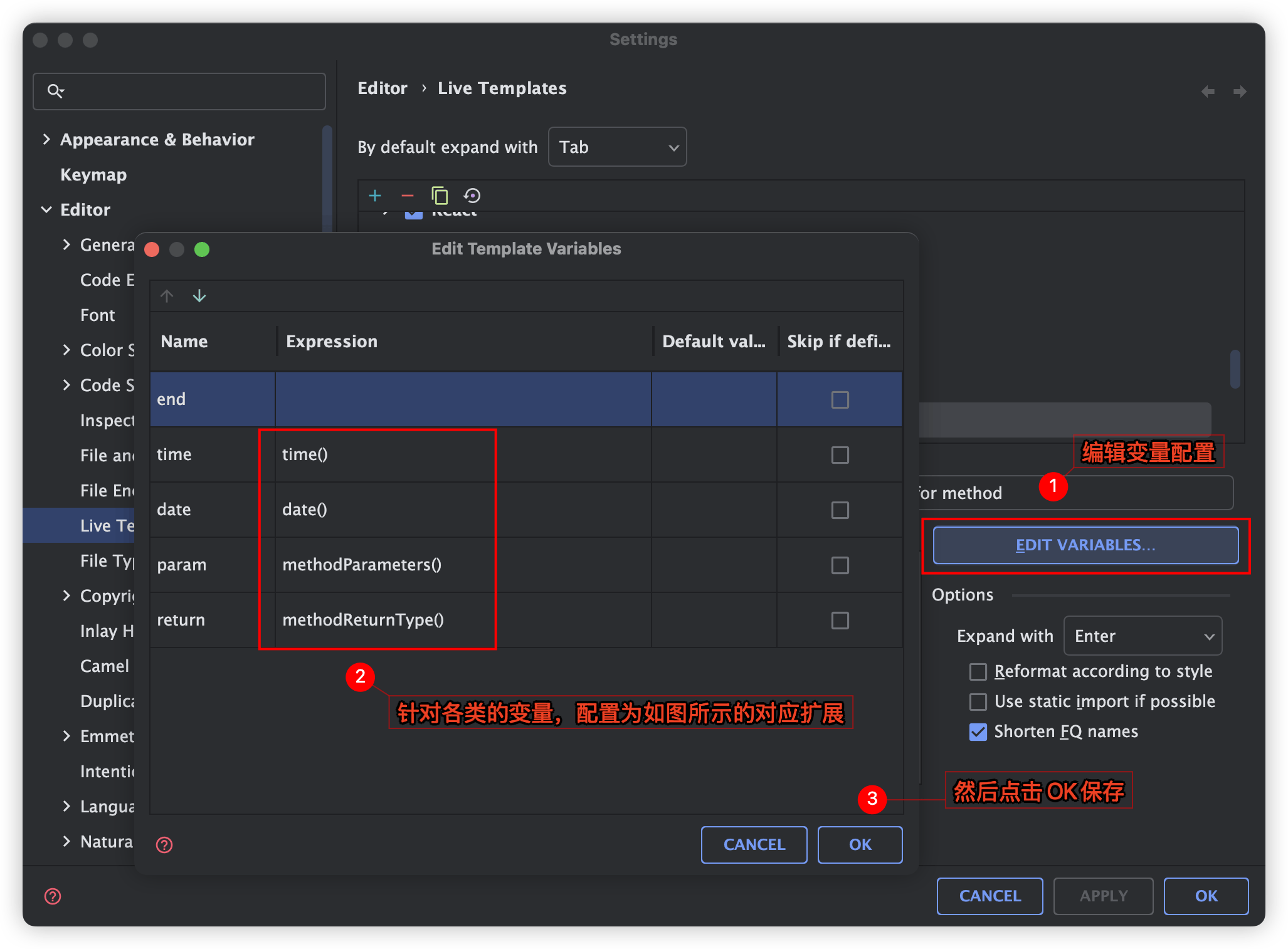This screenshot has width=1288, height=949.
Task: Expand the Language Injections settings node
Action: click(x=66, y=806)
